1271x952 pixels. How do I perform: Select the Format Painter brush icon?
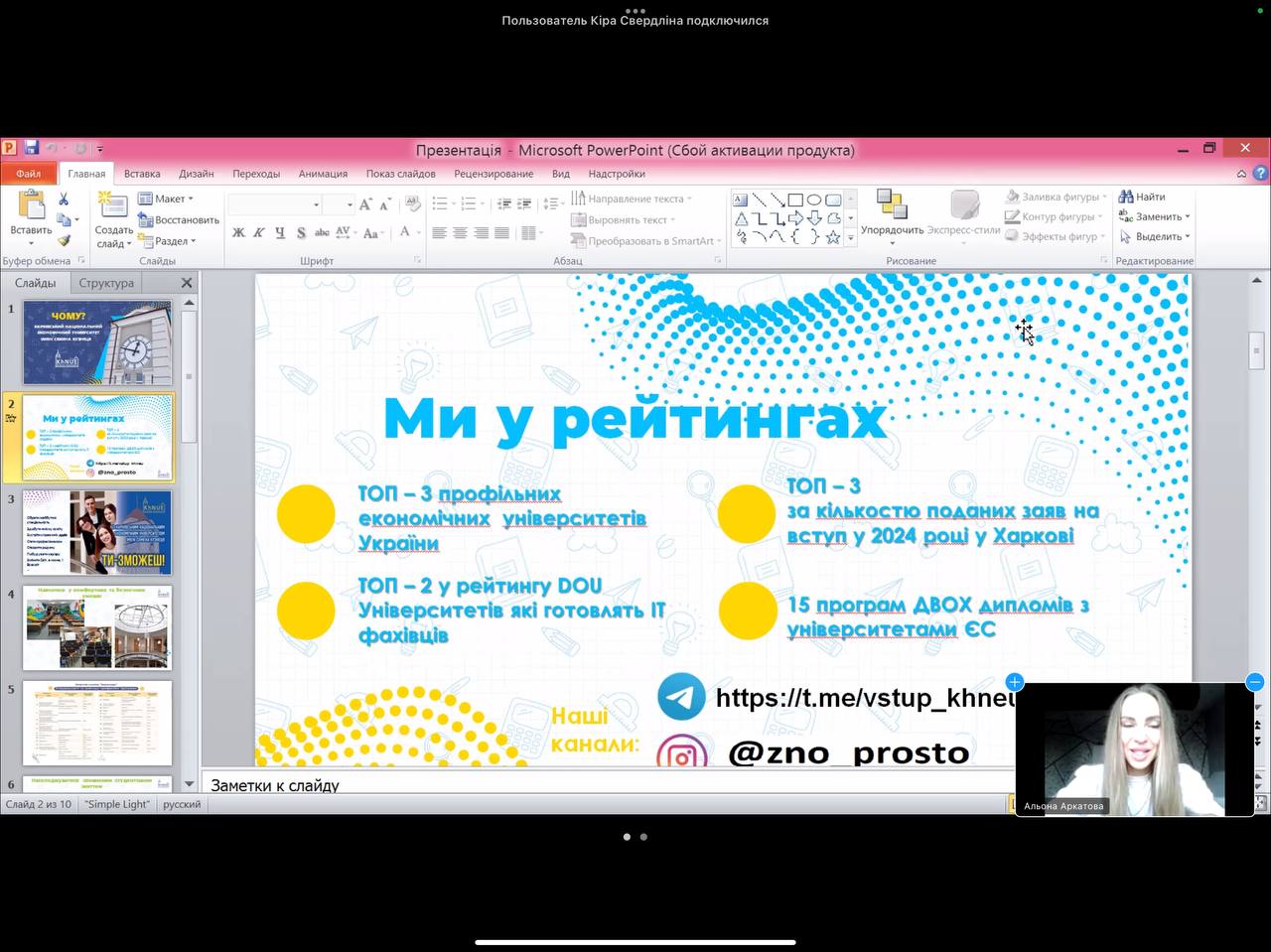[x=64, y=240]
